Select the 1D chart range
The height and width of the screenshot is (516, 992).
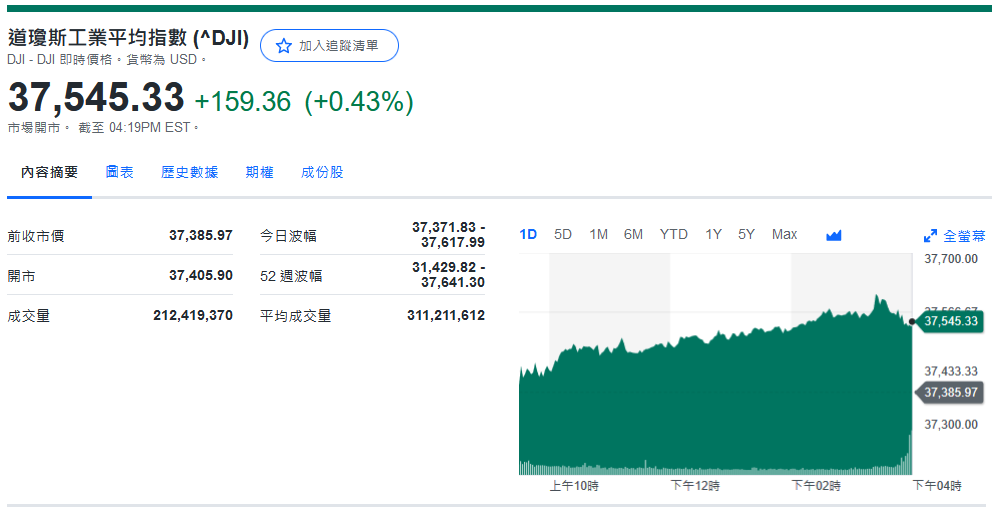(x=528, y=234)
